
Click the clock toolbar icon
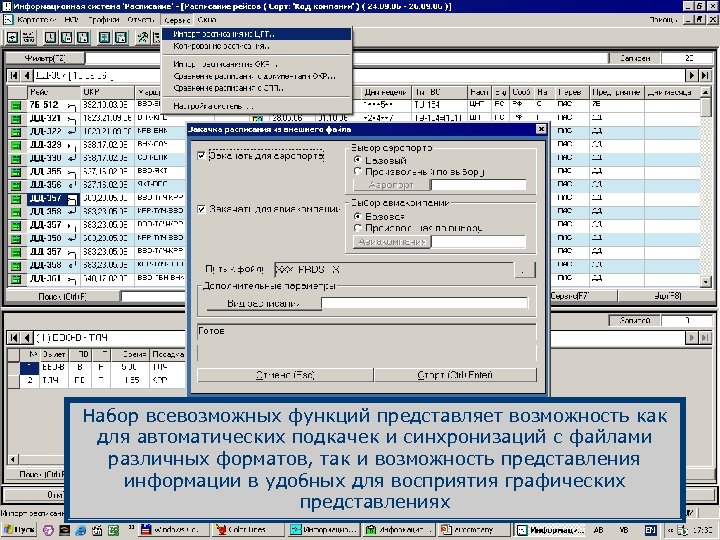pyautogui.click(x=51, y=37)
